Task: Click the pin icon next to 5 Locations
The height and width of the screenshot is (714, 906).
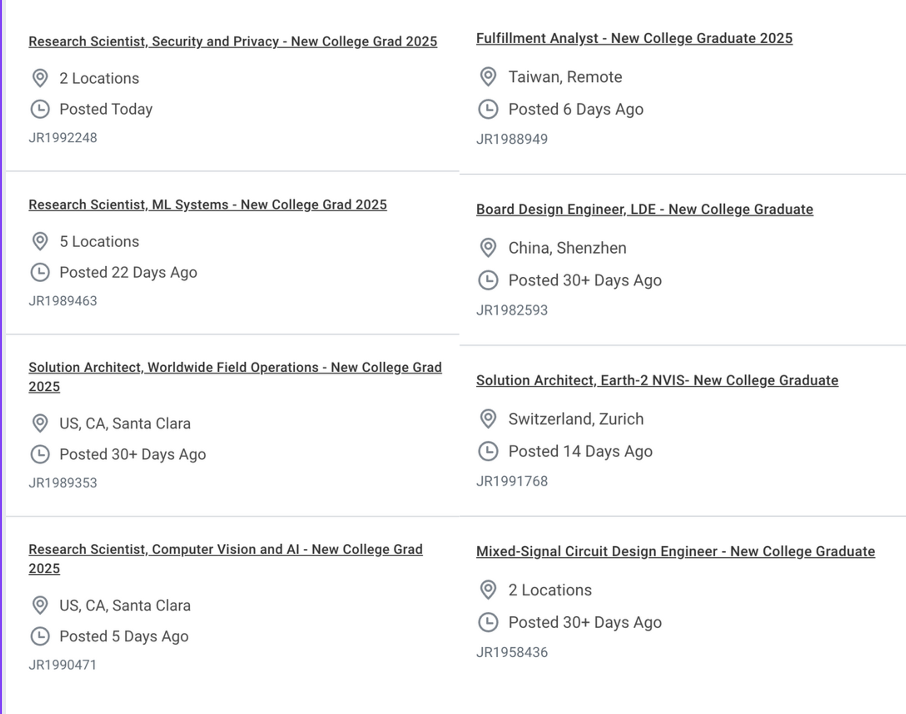Action: pyautogui.click(x=40, y=242)
